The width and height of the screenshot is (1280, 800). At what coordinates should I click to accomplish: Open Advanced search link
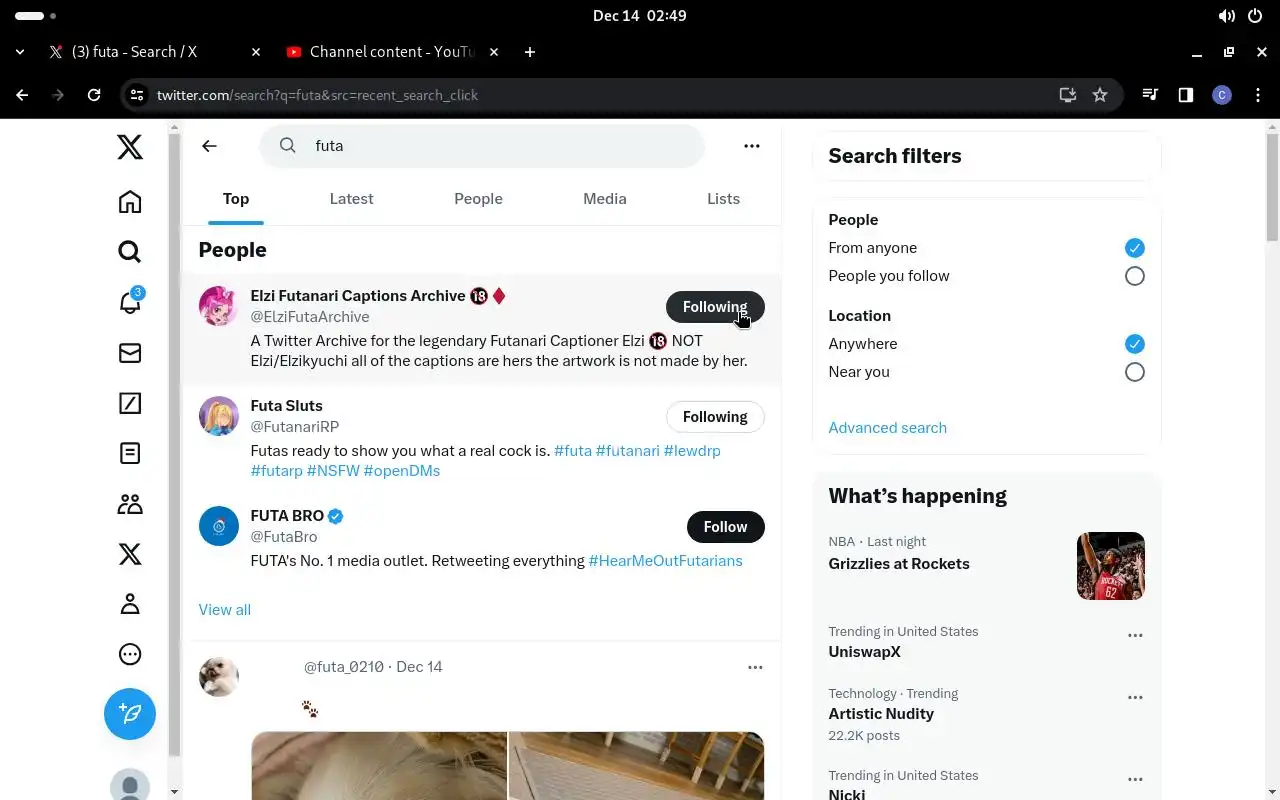[887, 428]
